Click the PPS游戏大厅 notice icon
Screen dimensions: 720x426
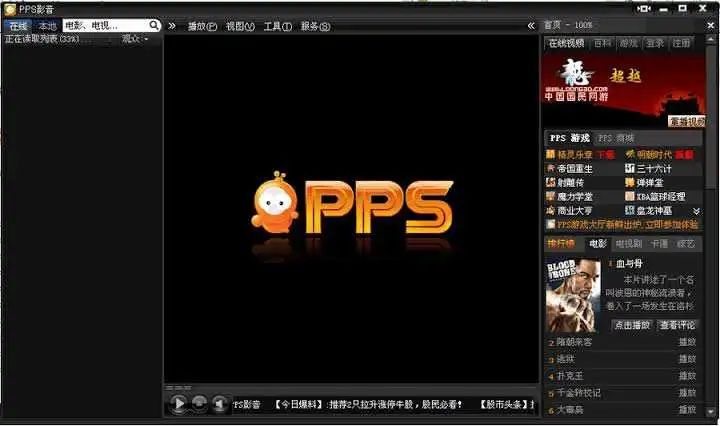click(x=550, y=224)
